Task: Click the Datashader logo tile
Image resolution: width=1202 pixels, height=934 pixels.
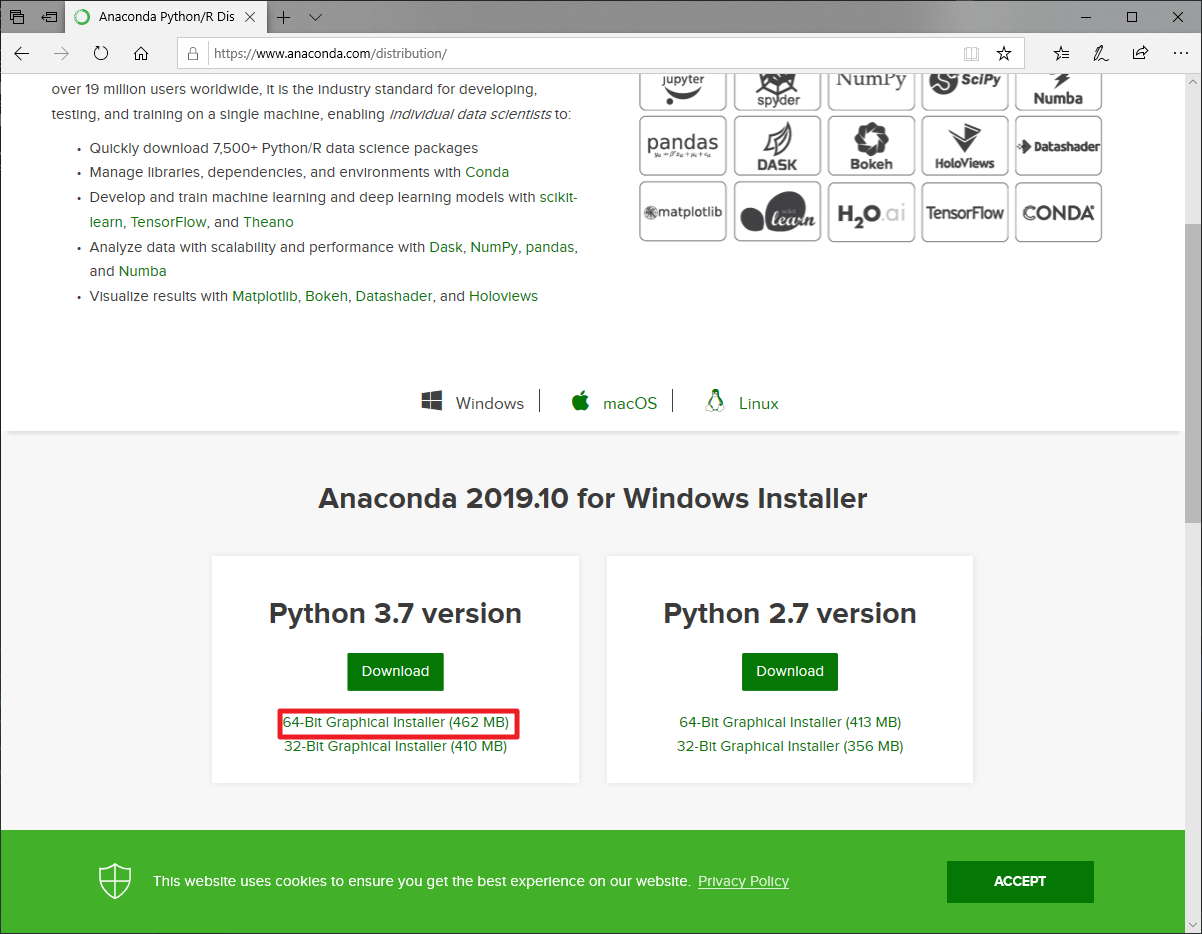Action: (x=1058, y=146)
